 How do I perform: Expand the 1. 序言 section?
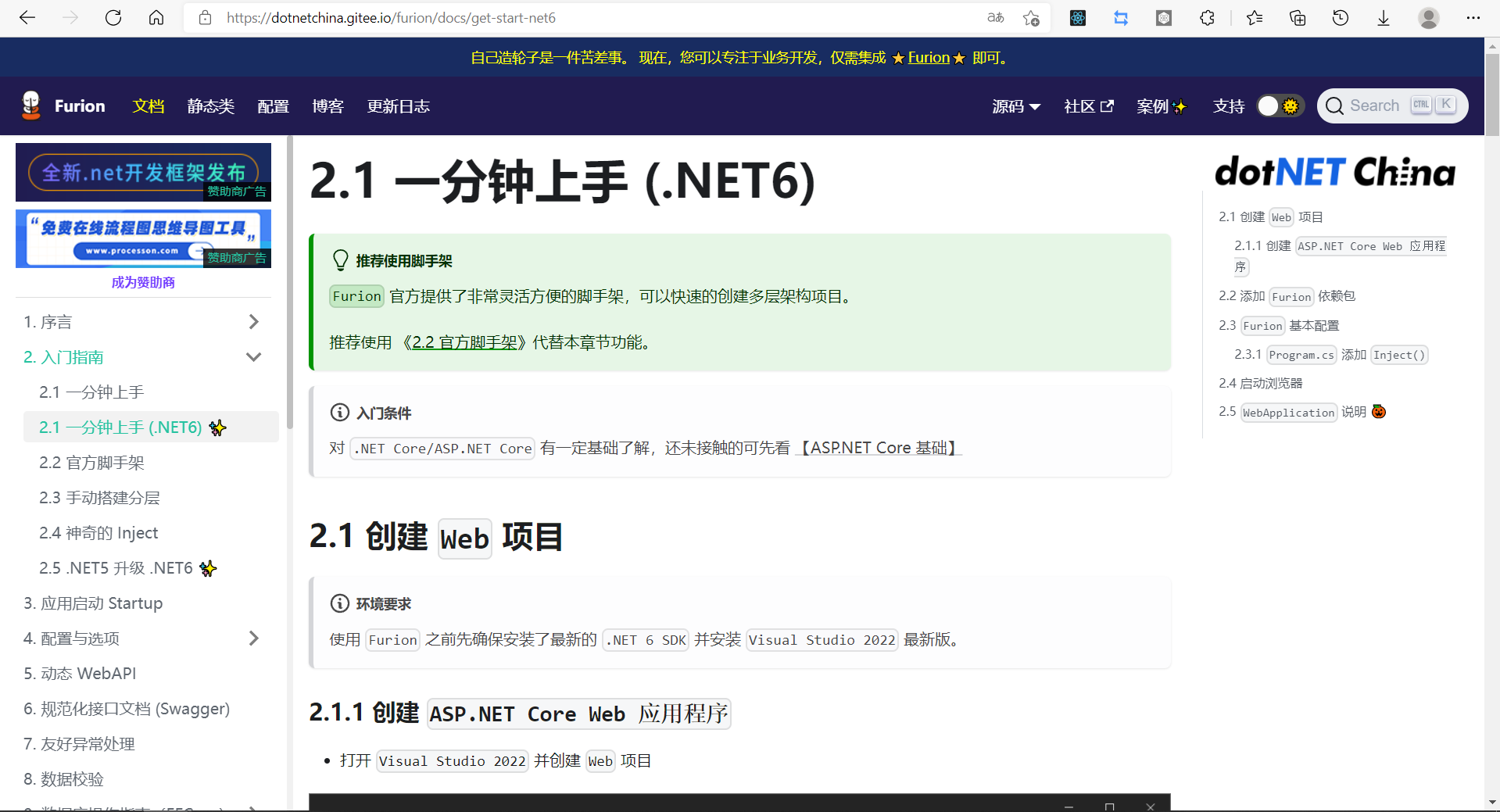(253, 321)
